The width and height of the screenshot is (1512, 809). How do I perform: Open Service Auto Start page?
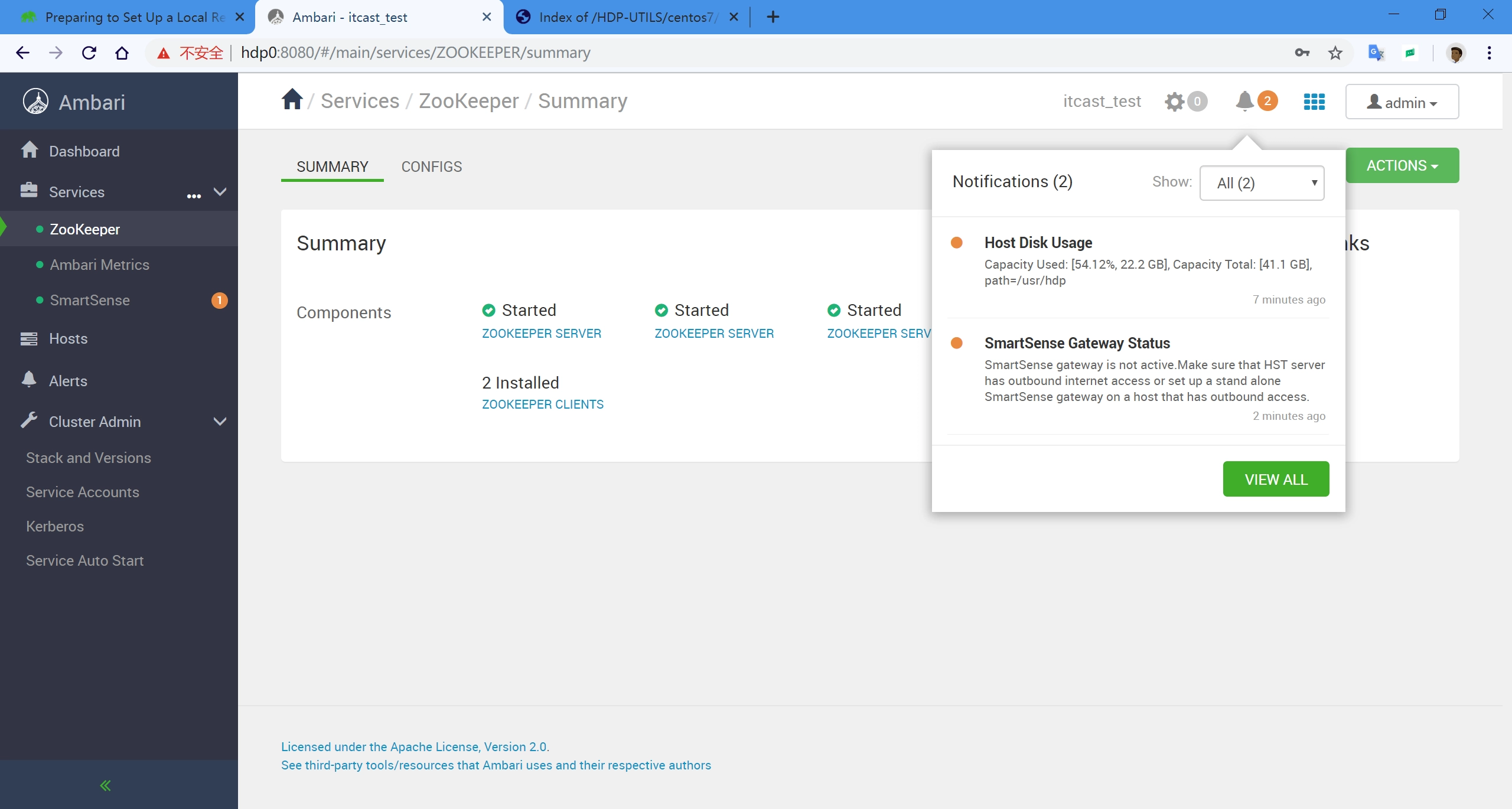pyautogui.click(x=85, y=560)
